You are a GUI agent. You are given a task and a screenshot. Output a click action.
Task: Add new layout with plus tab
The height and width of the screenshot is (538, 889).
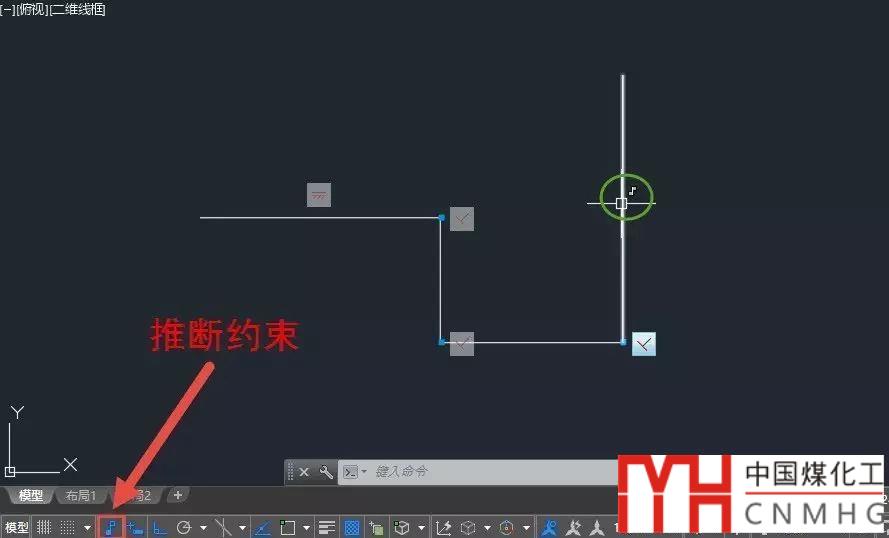tap(177, 495)
